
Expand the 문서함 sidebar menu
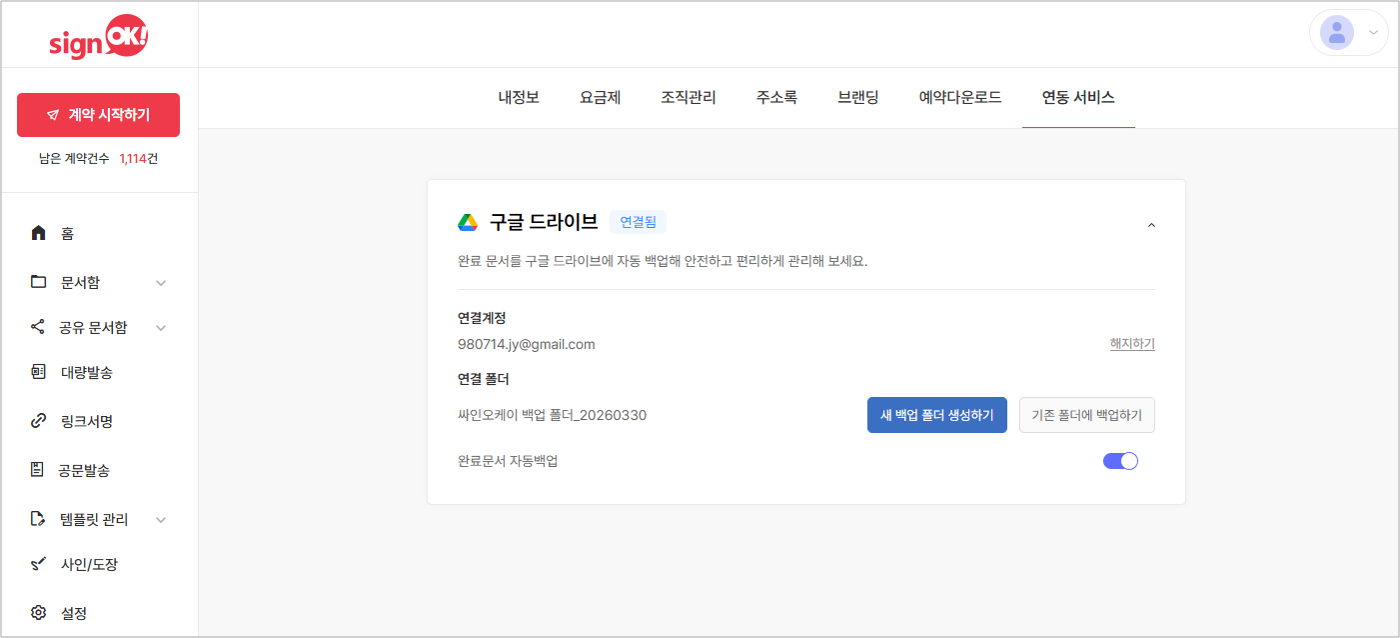click(x=161, y=283)
